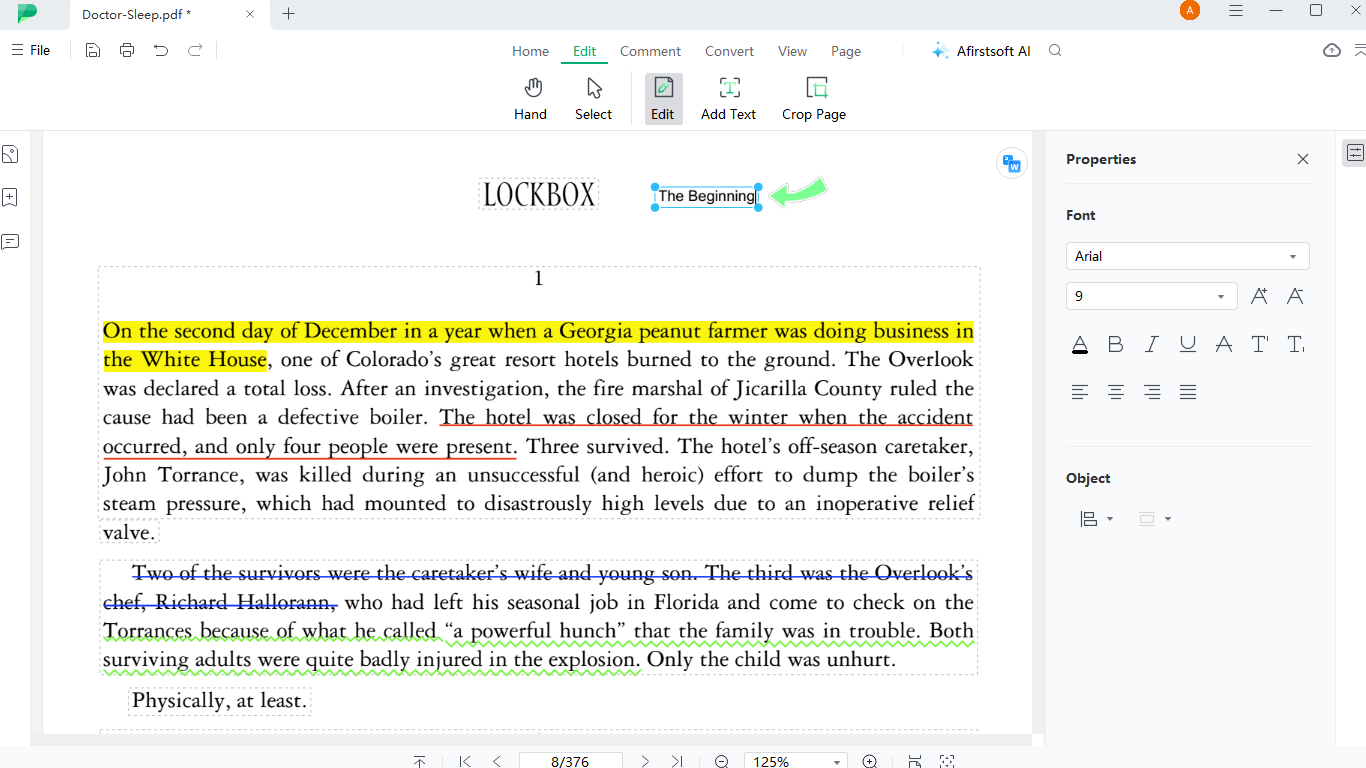This screenshot has height=768, width=1366.
Task: Open the 125% zoom level dropdown
Action: [796, 761]
